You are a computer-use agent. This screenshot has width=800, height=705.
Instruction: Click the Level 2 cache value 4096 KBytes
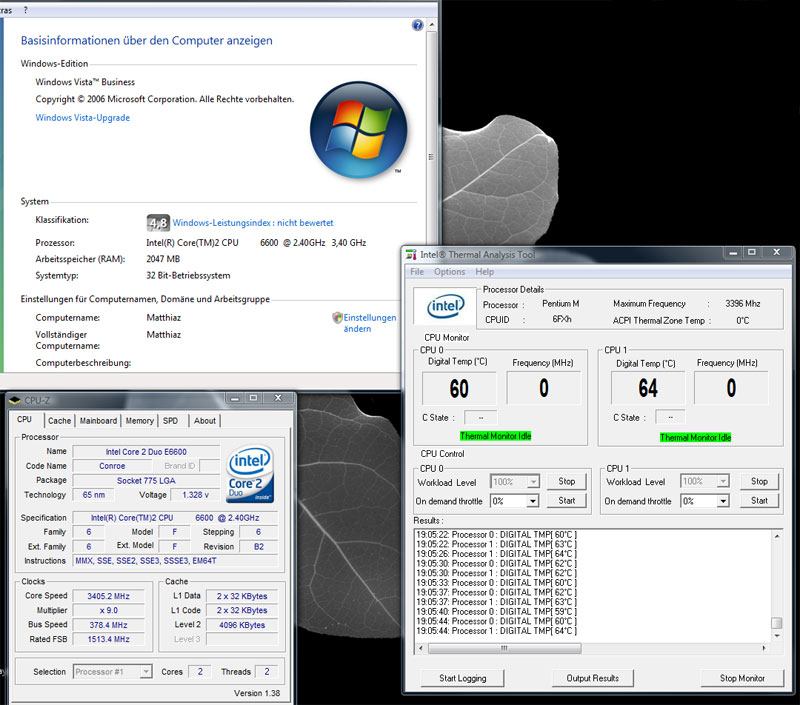[x=242, y=625]
